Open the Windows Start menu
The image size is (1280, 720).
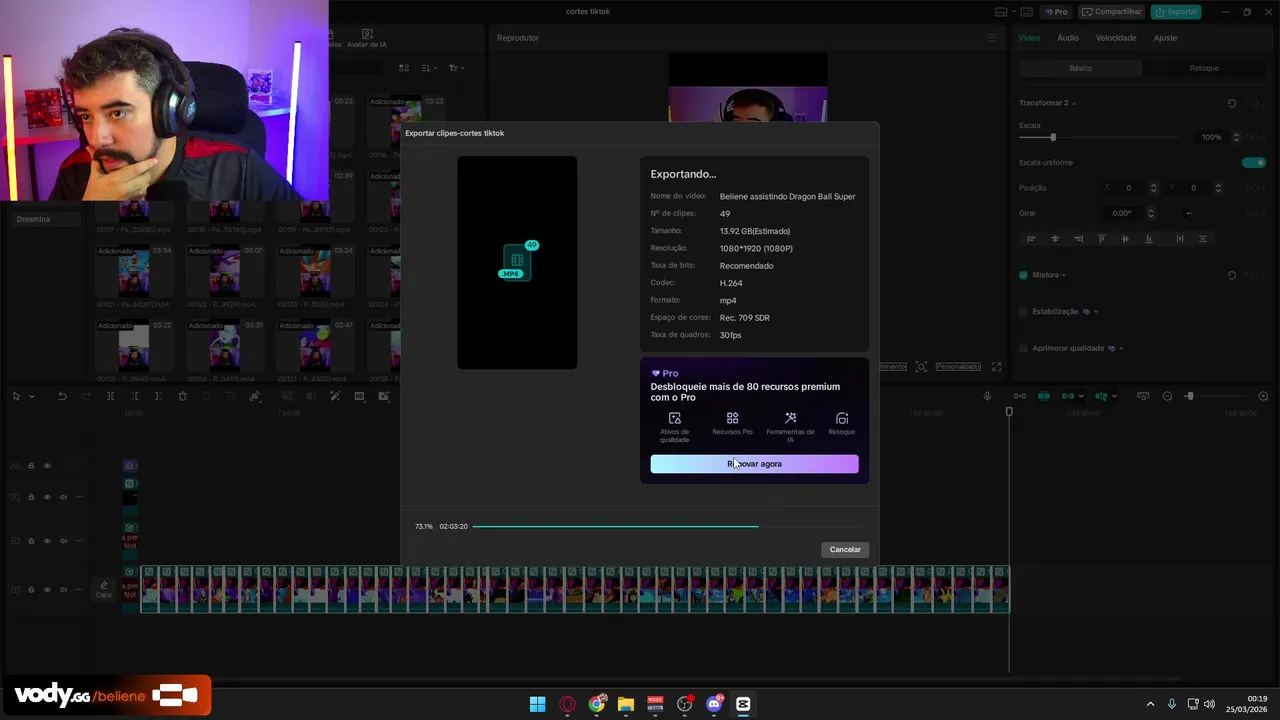[x=537, y=704]
